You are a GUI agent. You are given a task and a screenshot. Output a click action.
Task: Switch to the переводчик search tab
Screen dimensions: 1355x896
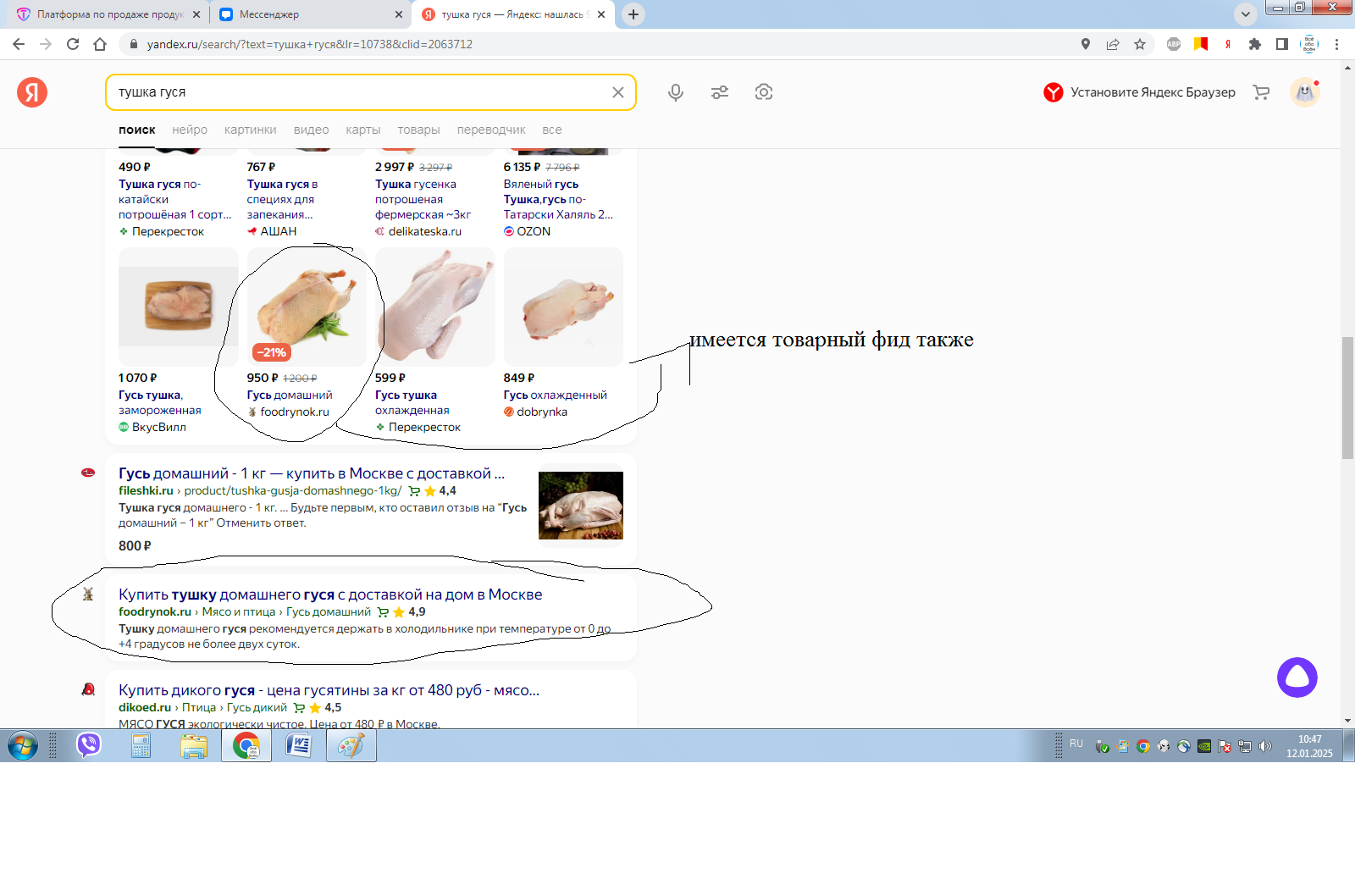tap(491, 130)
